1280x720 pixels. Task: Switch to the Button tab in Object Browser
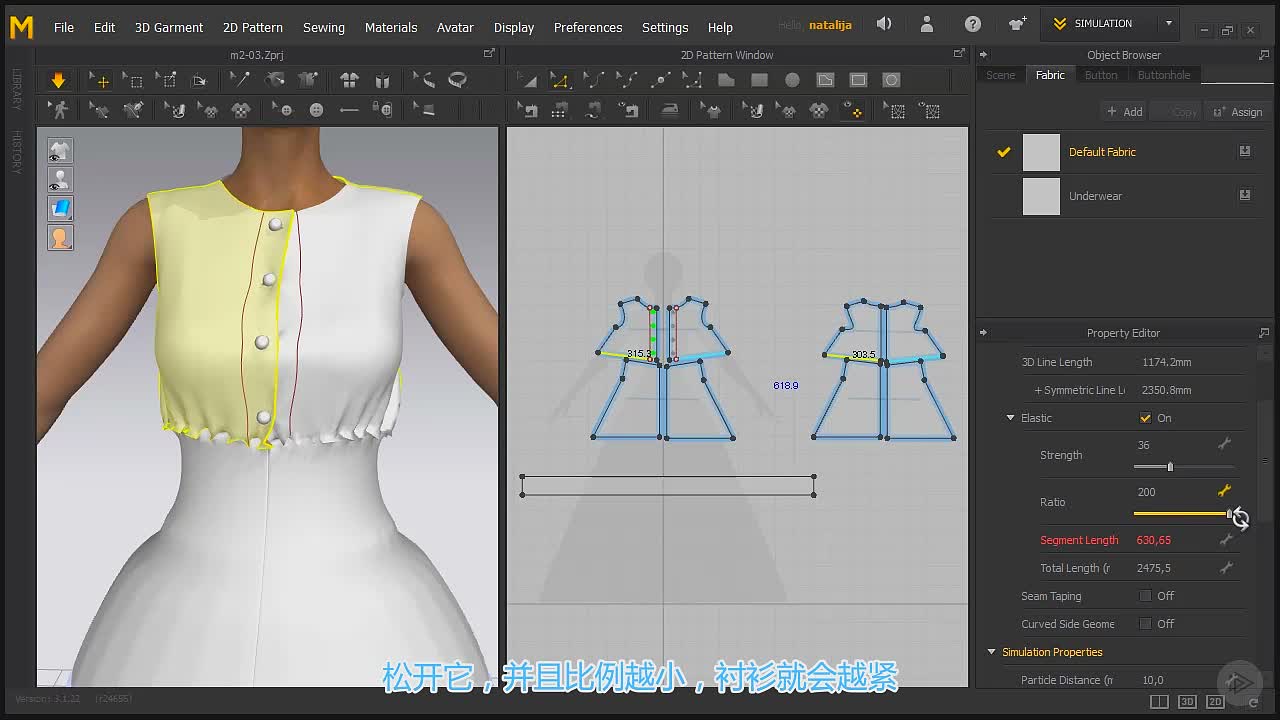point(1101,75)
